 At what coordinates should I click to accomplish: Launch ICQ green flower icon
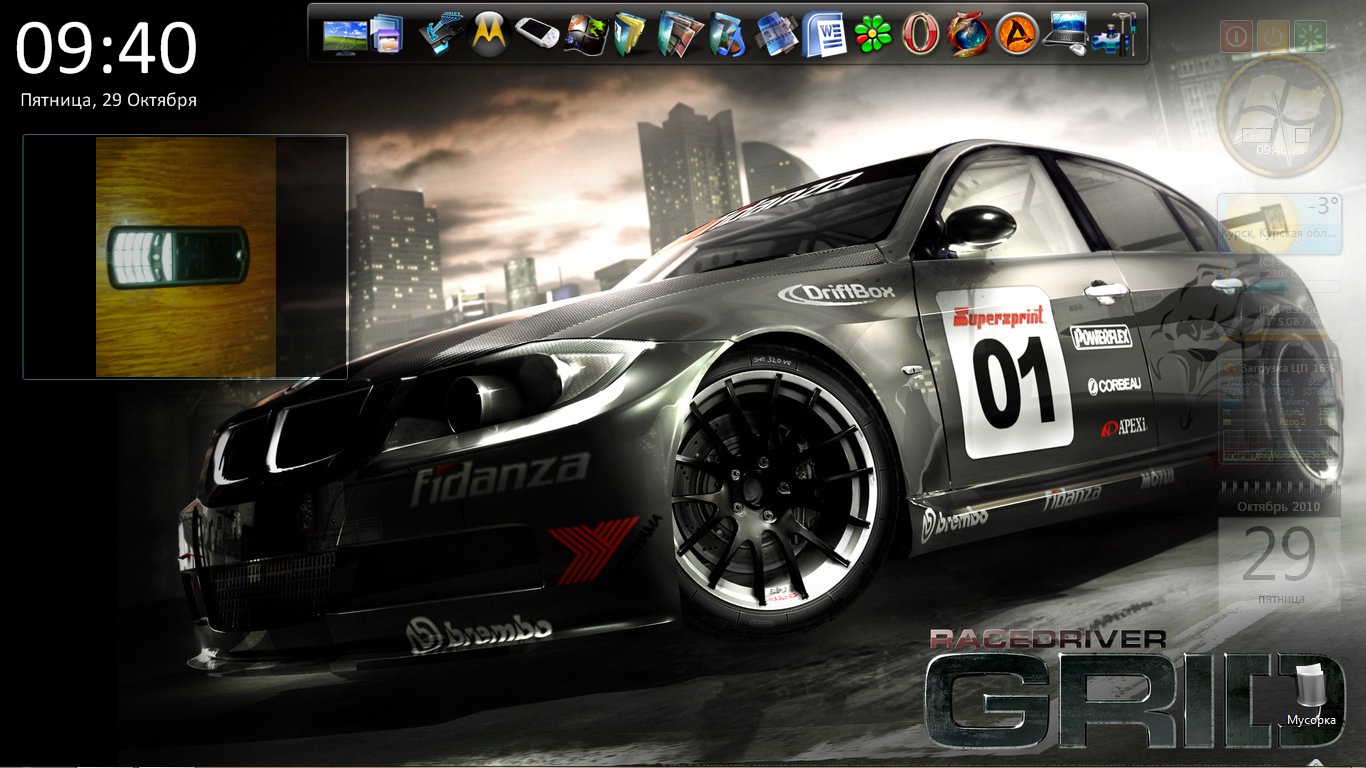point(873,36)
